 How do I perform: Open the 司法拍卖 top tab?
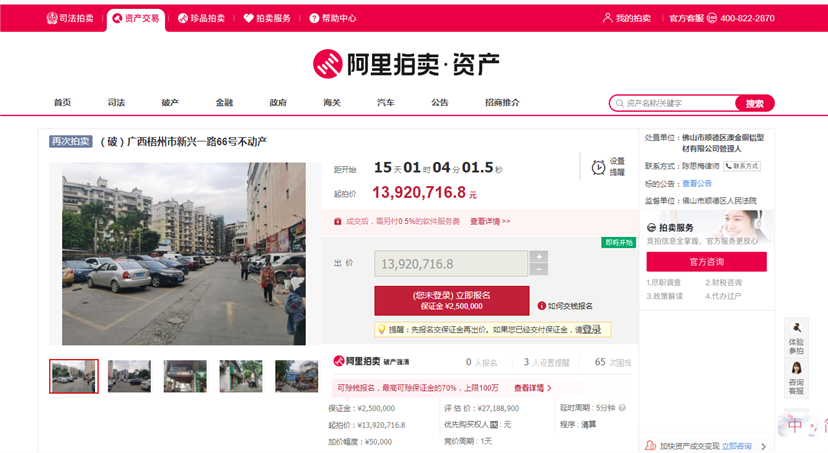point(70,18)
